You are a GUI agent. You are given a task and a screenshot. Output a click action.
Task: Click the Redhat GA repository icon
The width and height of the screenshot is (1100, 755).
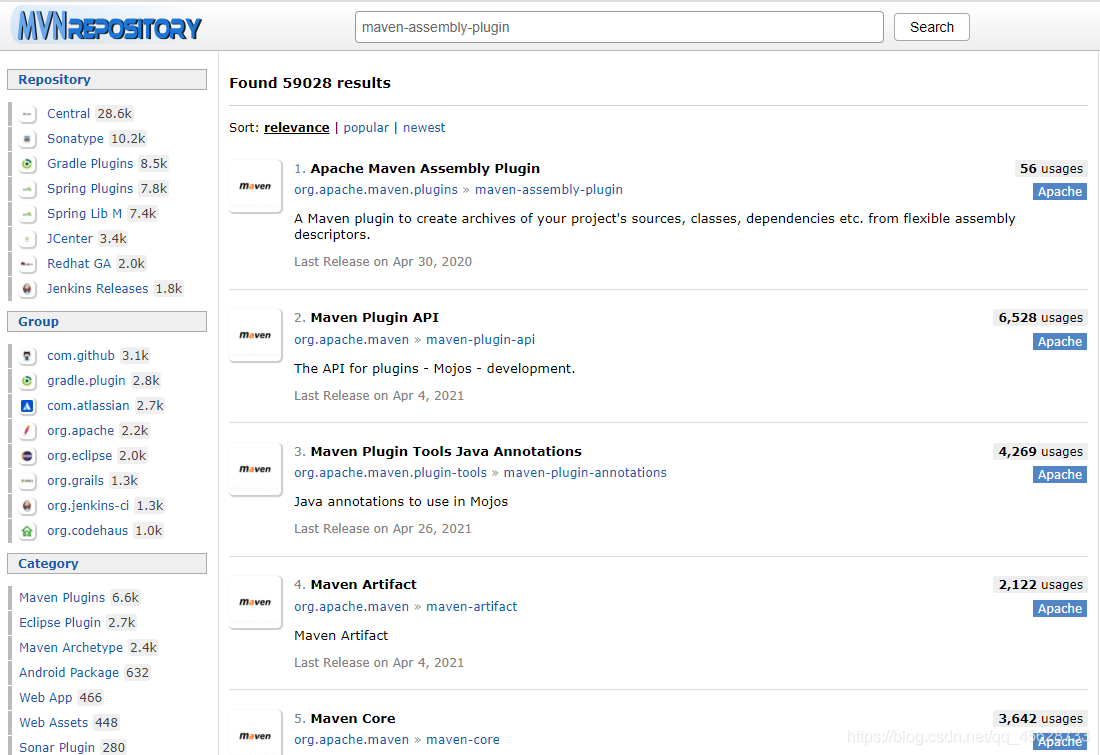(x=27, y=264)
